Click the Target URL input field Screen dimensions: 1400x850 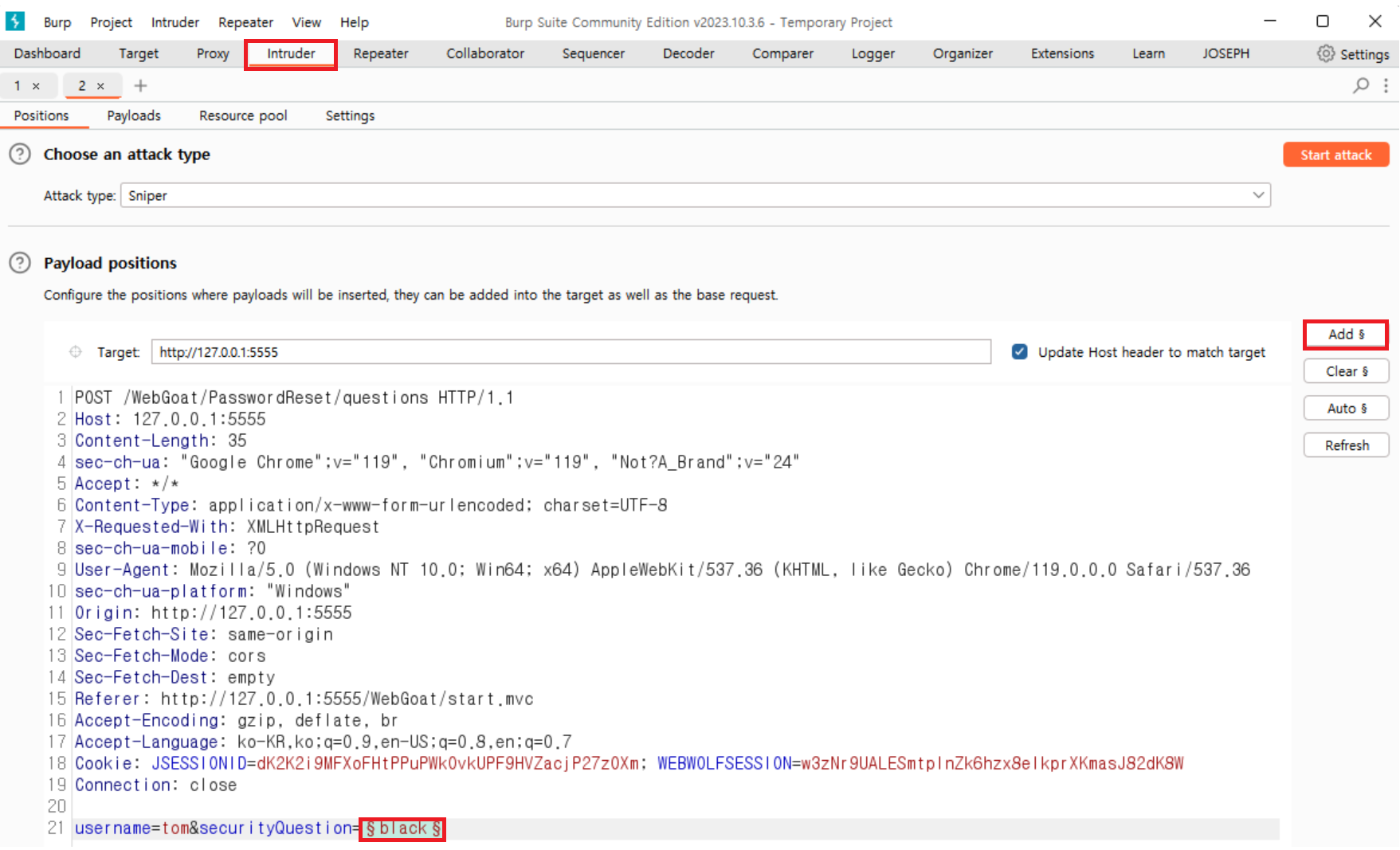[571, 352]
